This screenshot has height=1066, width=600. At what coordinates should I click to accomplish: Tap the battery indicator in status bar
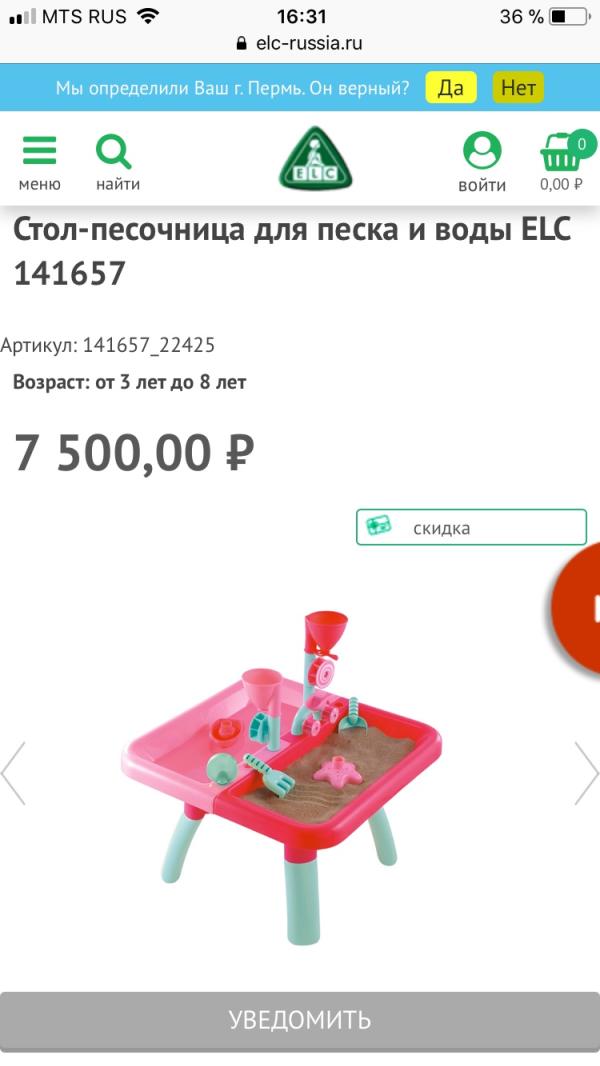pos(569,16)
